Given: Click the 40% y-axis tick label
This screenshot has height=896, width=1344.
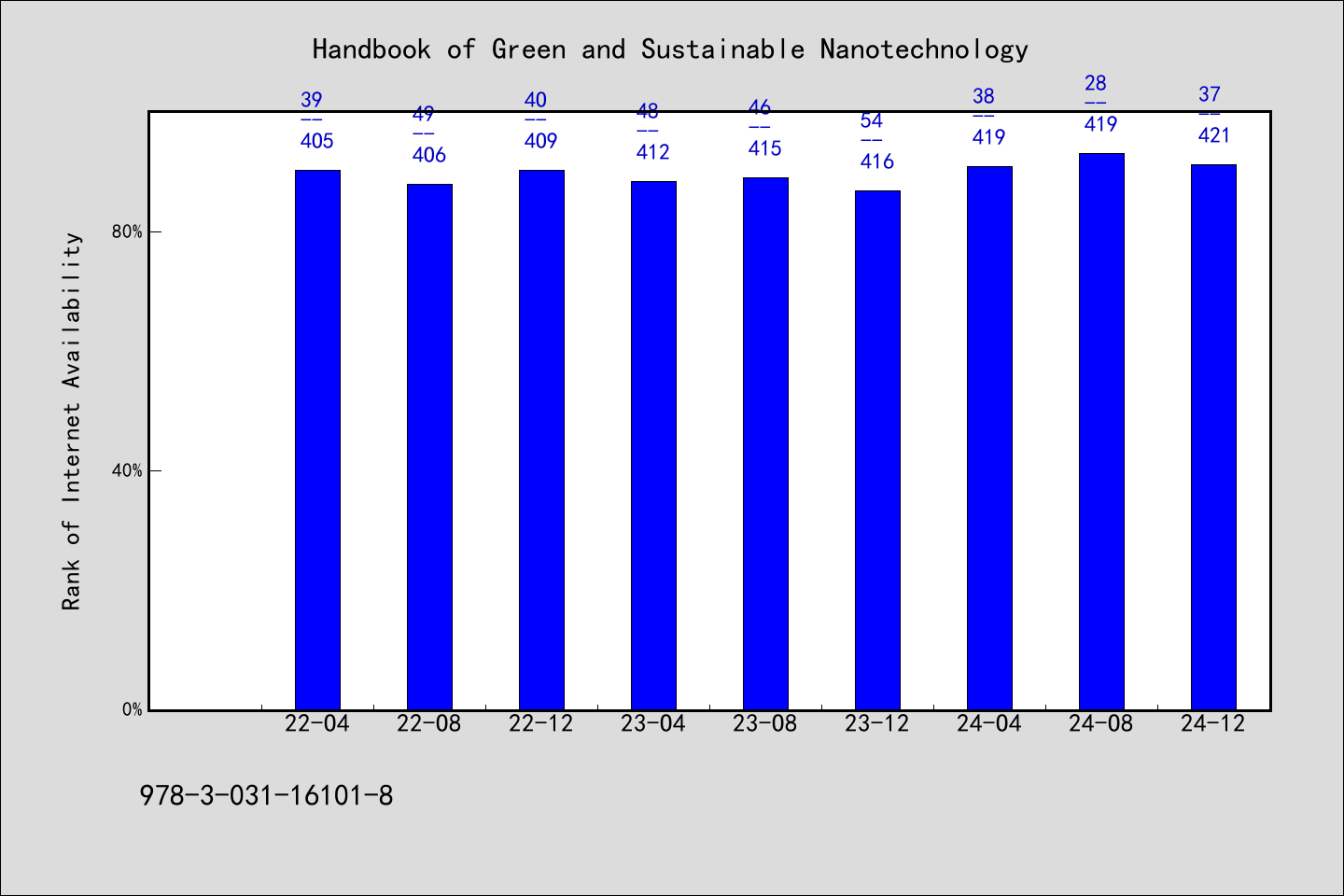Looking at the screenshot, I should (x=127, y=471).
